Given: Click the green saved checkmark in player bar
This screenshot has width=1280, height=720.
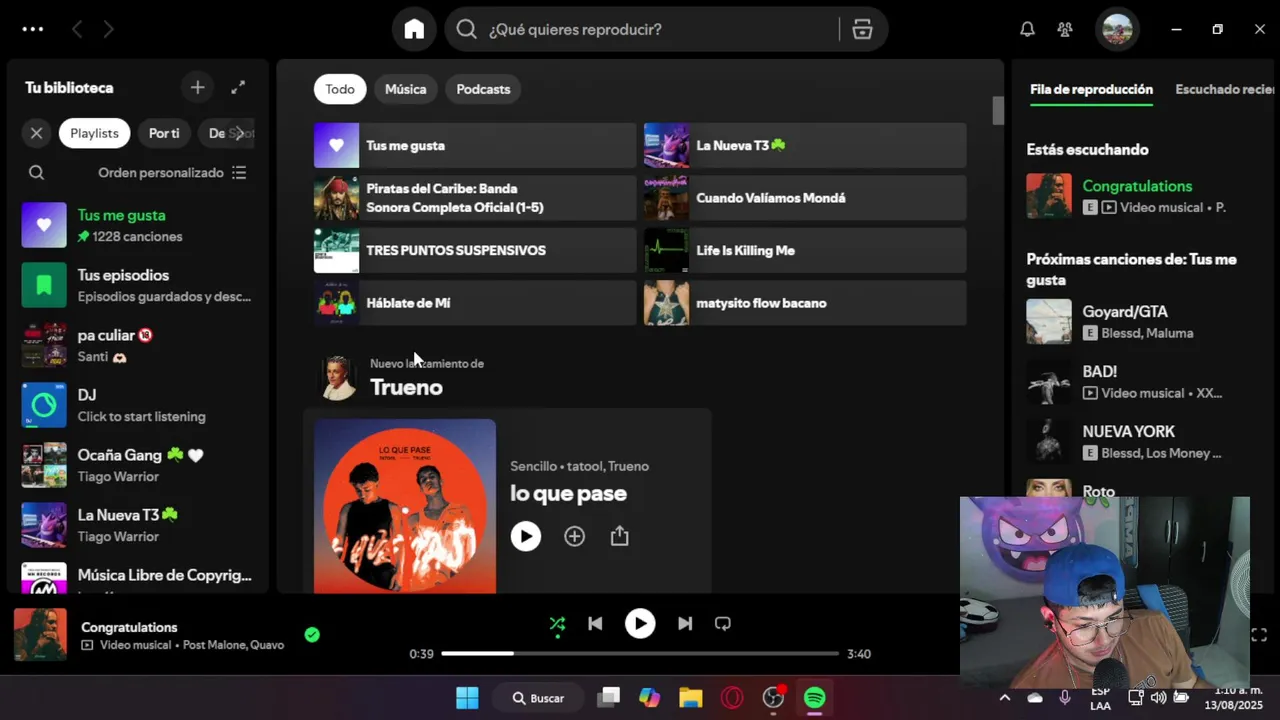Looking at the screenshot, I should (x=312, y=635).
